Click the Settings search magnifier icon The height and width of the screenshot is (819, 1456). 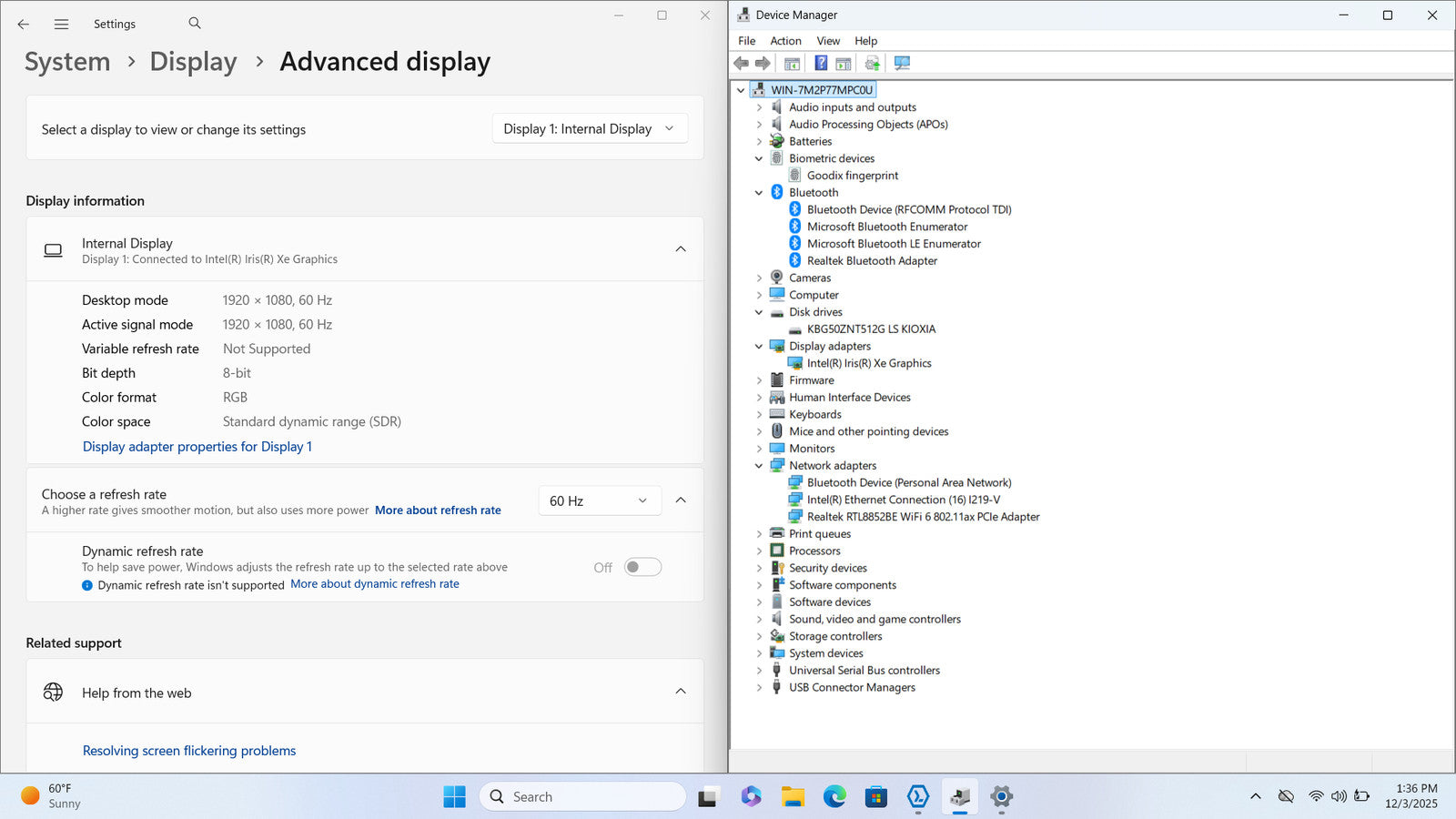click(195, 24)
